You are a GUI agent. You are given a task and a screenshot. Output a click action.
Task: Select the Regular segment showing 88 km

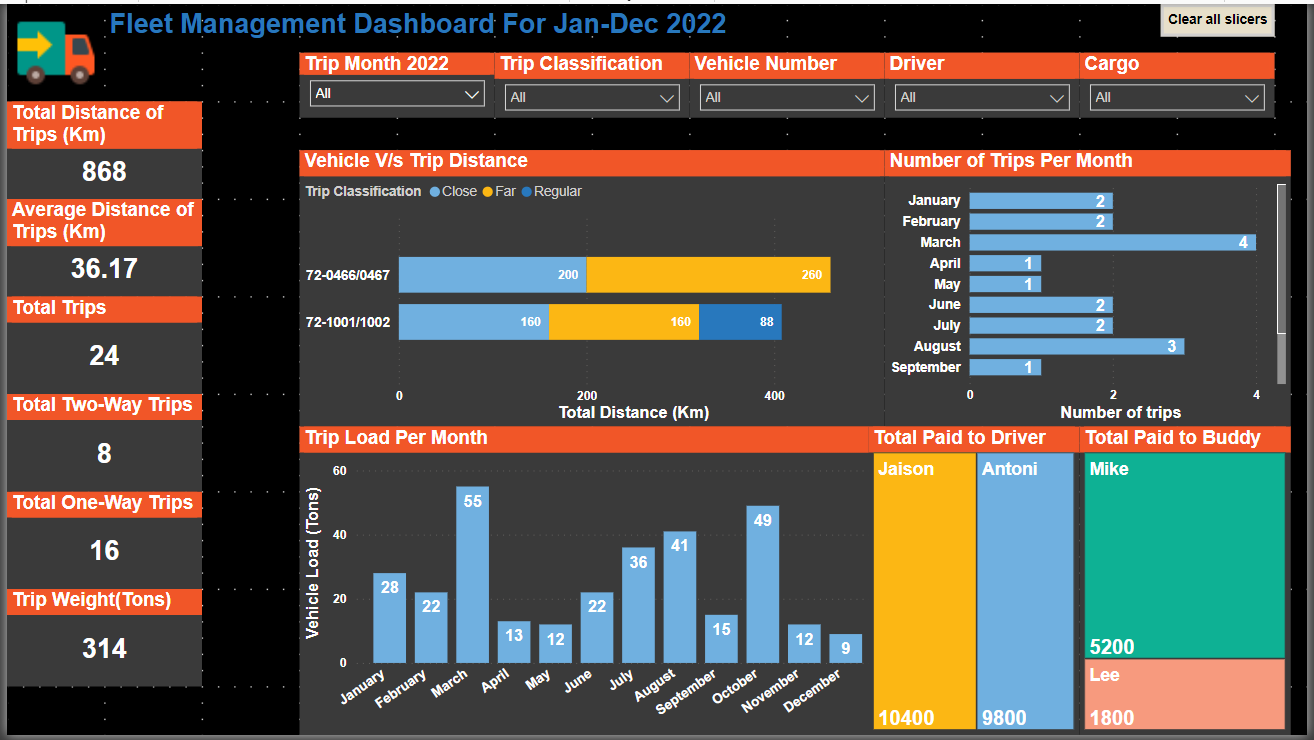tap(740, 322)
